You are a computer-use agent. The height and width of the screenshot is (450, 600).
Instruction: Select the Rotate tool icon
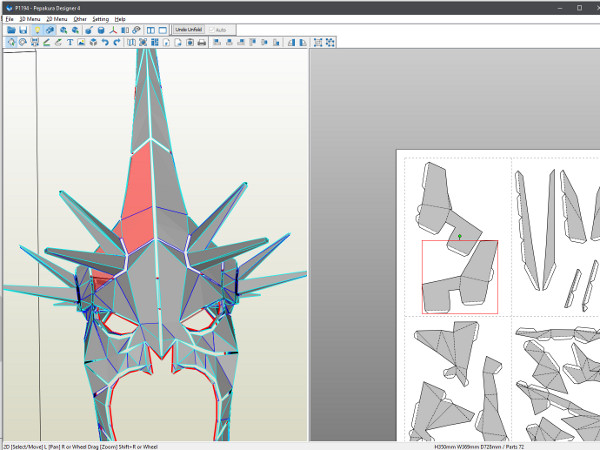point(23,42)
